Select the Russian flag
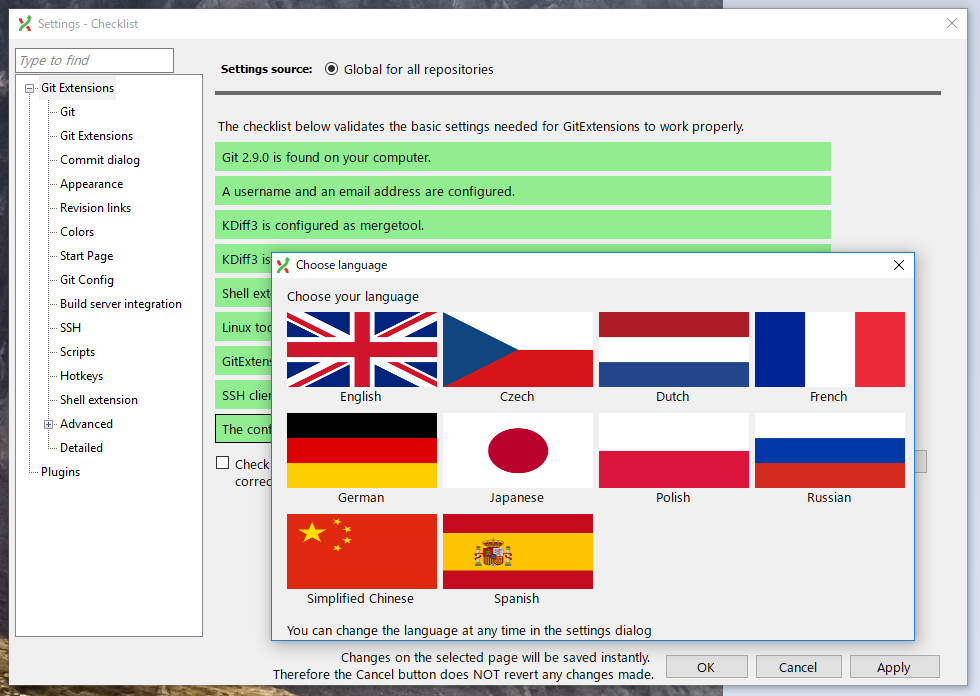This screenshot has width=980, height=696. pyautogui.click(x=829, y=450)
